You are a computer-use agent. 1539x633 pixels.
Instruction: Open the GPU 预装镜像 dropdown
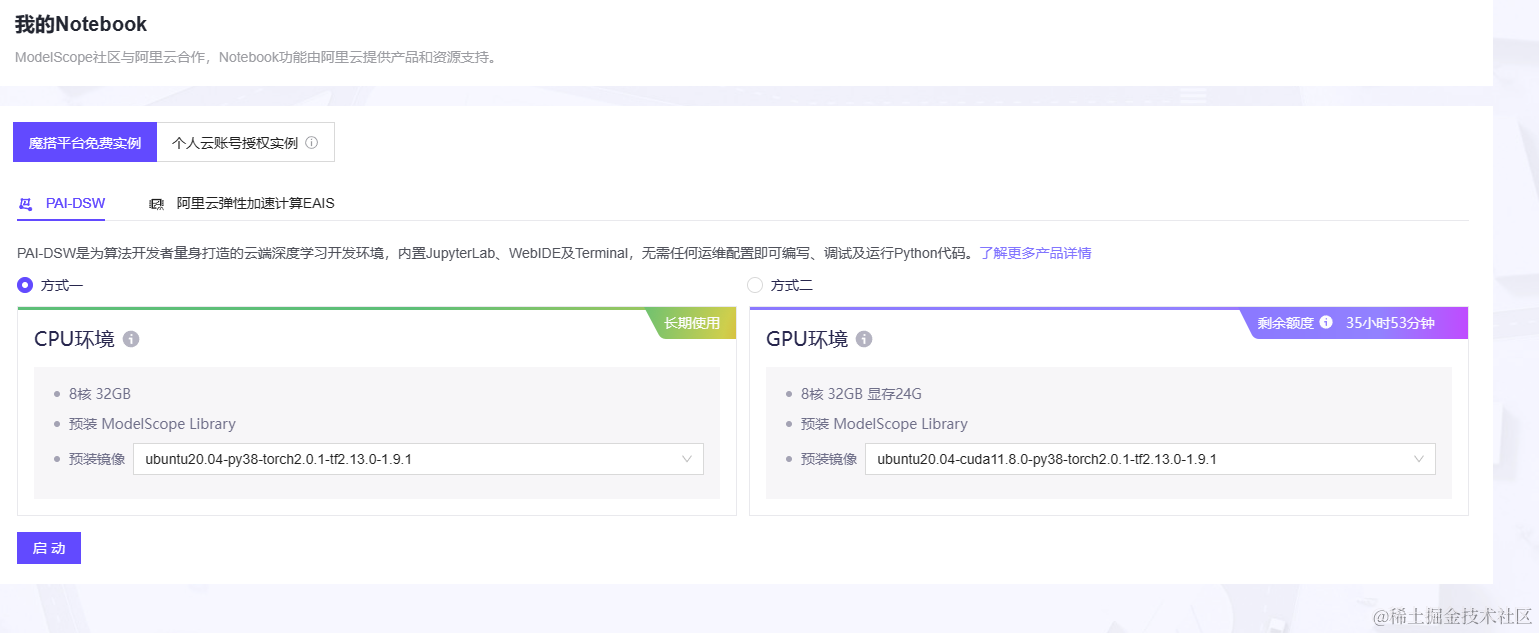point(1150,459)
